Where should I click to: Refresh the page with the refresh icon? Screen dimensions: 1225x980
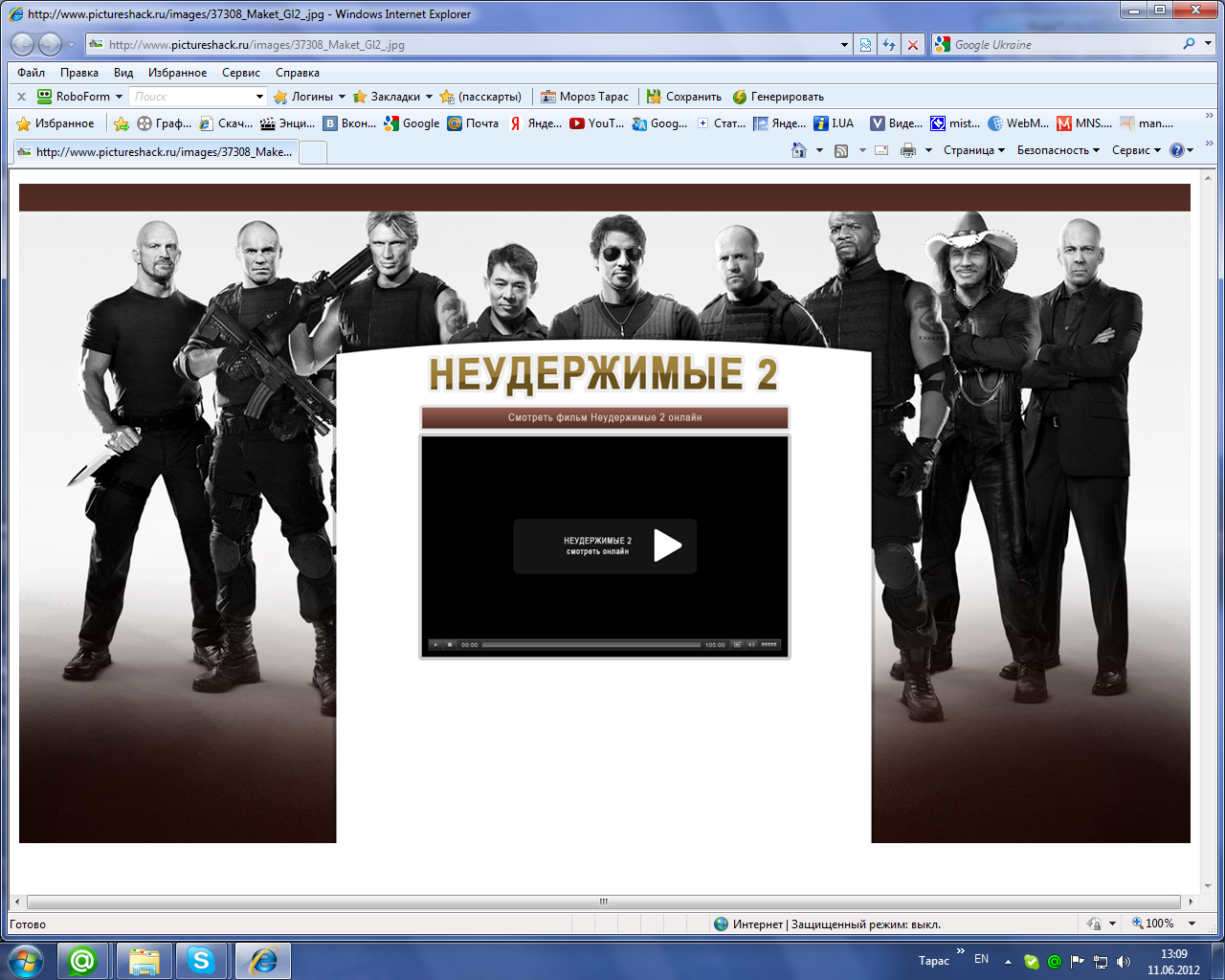point(889,44)
